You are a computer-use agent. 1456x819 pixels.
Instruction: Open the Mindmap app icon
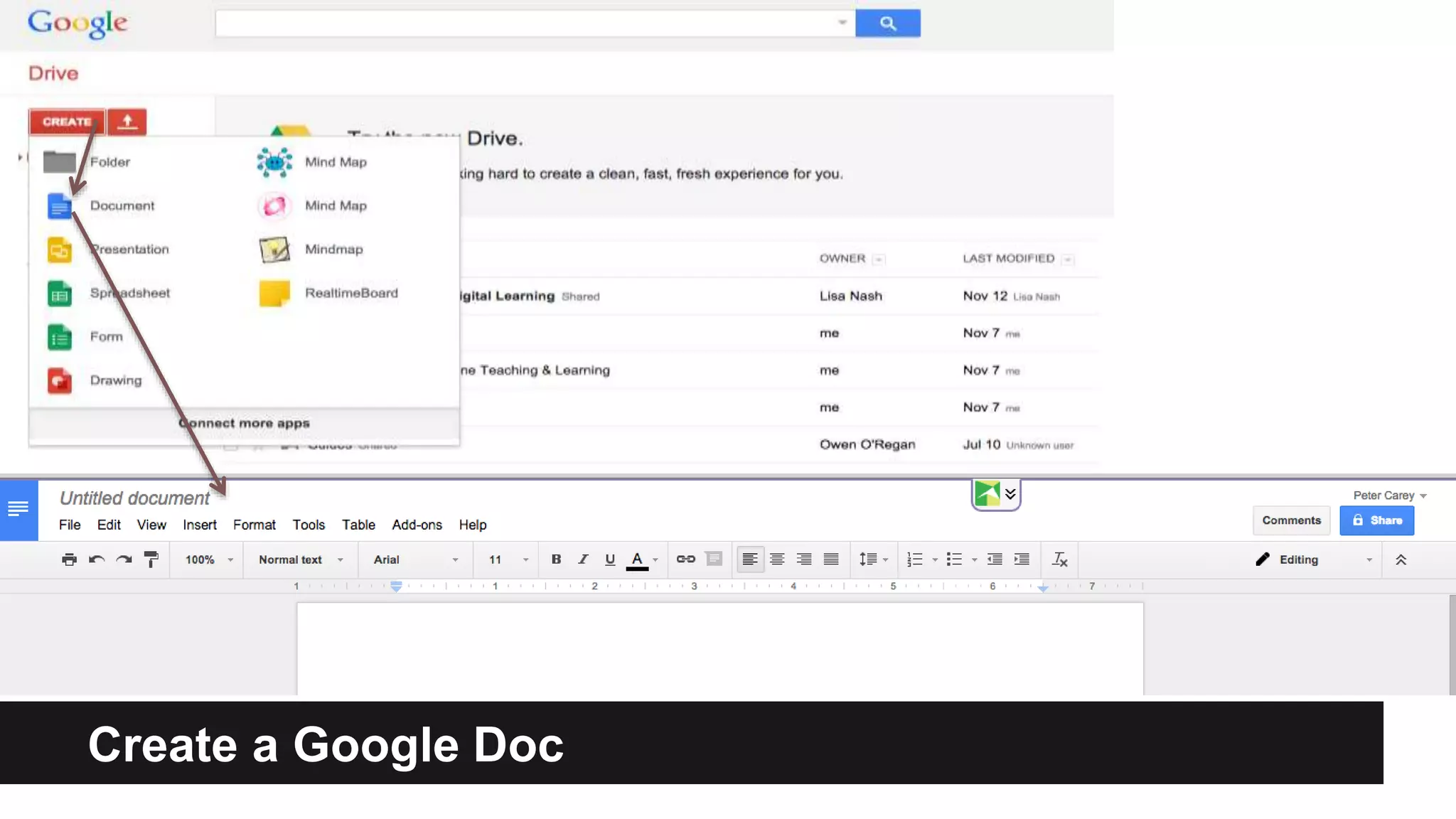click(x=274, y=250)
